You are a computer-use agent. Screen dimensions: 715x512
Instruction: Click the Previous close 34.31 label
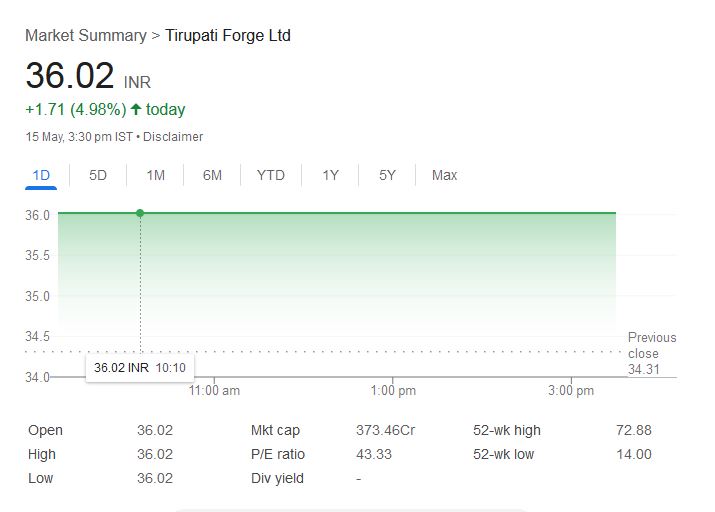point(652,353)
